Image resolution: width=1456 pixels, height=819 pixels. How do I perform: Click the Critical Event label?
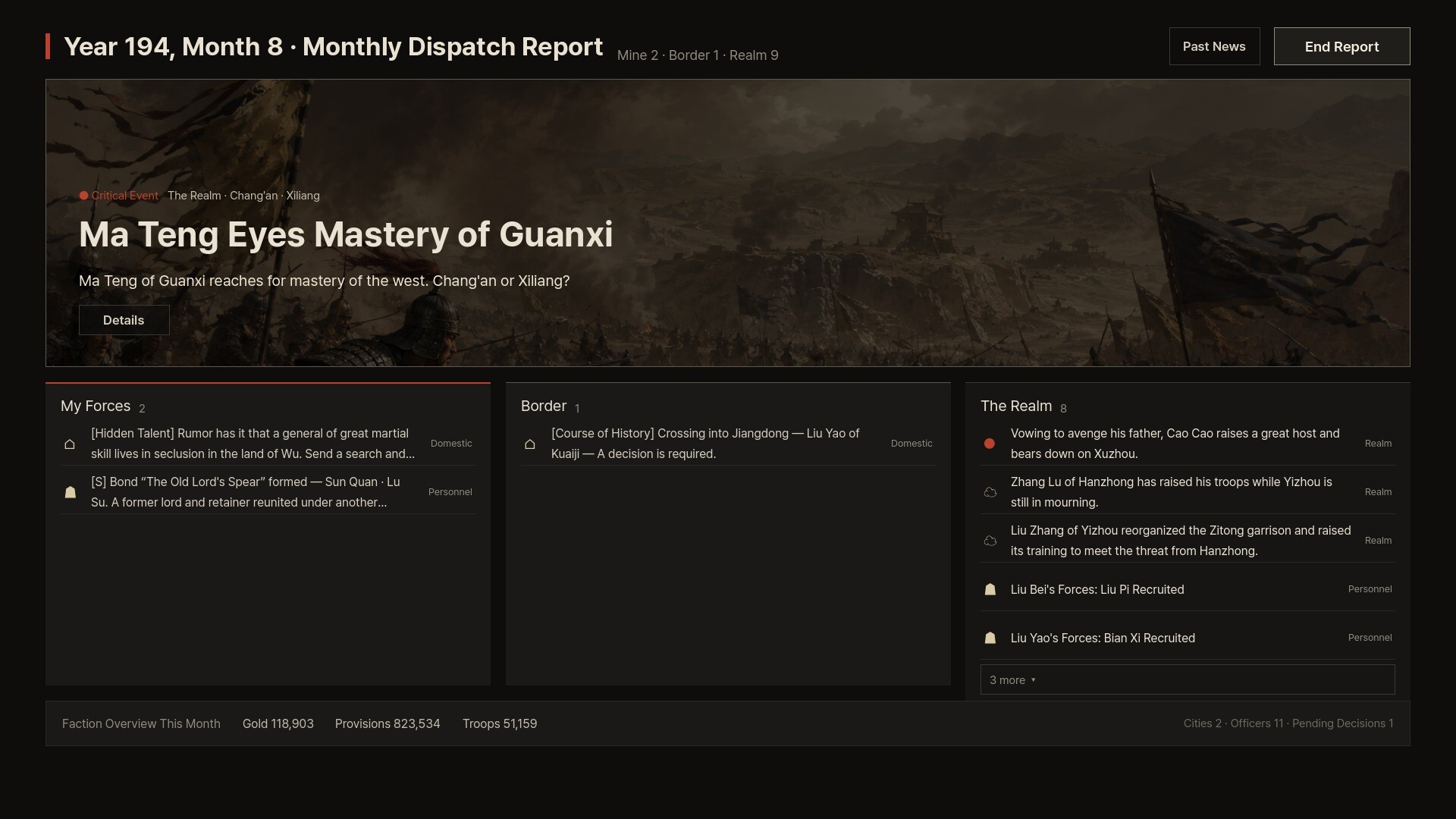click(x=125, y=196)
